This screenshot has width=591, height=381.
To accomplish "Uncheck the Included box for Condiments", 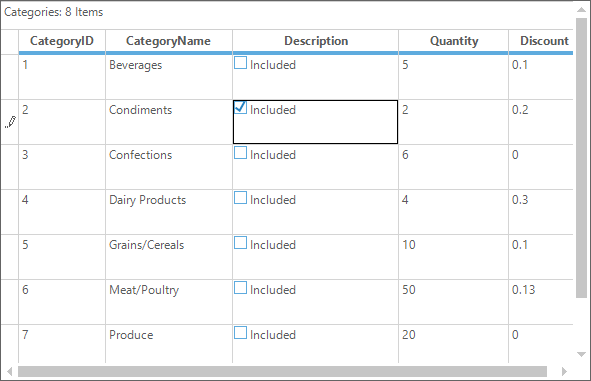I will click(x=240, y=108).
